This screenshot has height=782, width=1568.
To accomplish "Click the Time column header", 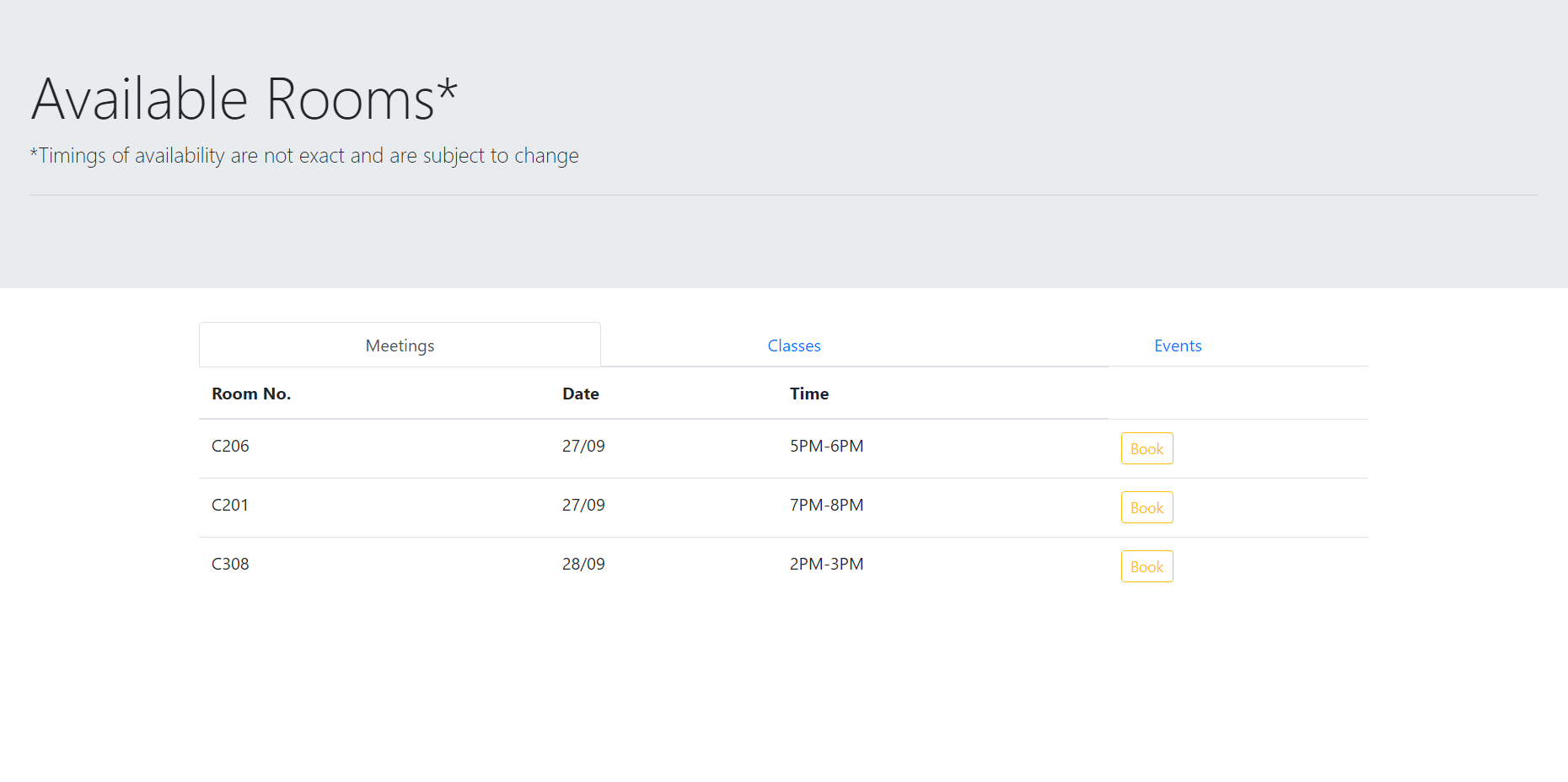I will (808, 394).
